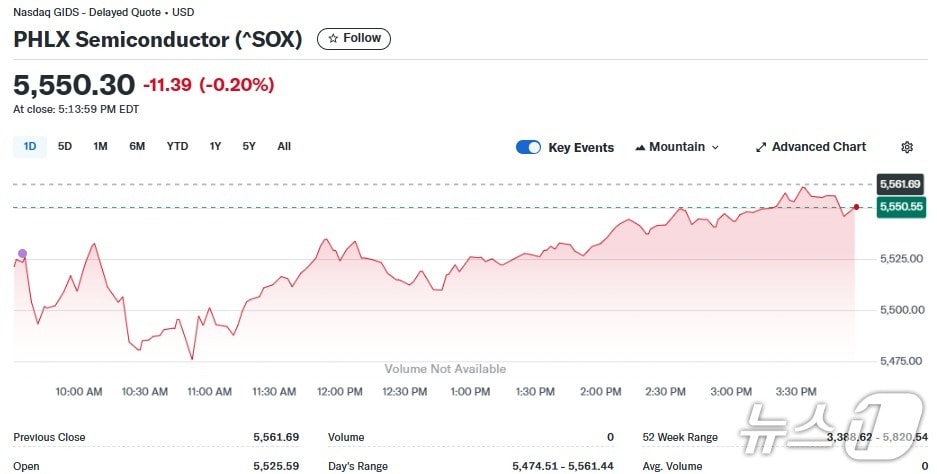The width and height of the screenshot is (937, 474).
Task: Select the 1D time range tab
Action: [30, 146]
